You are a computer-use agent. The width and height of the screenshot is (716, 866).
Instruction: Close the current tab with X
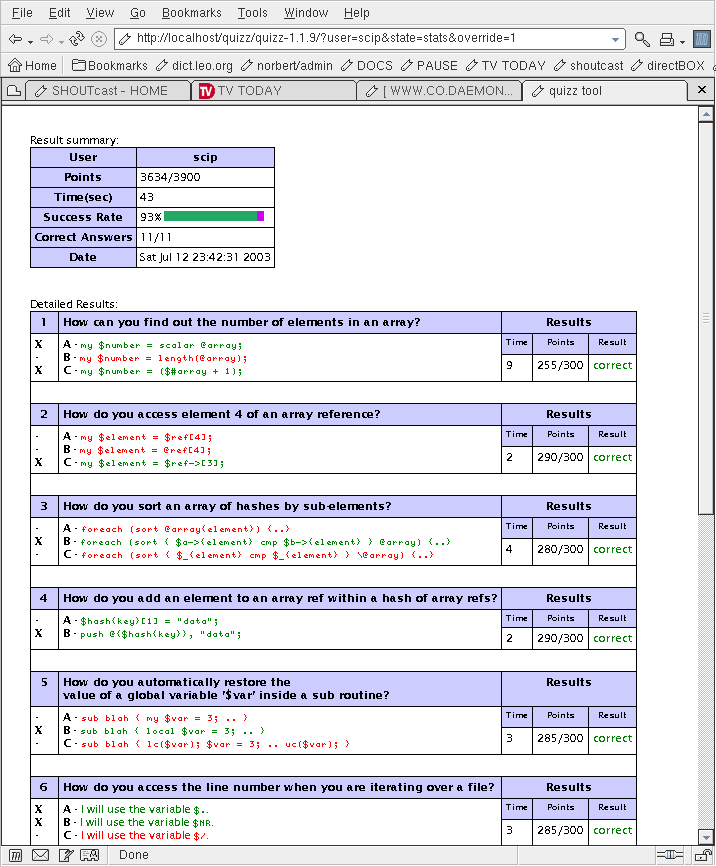(702, 89)
